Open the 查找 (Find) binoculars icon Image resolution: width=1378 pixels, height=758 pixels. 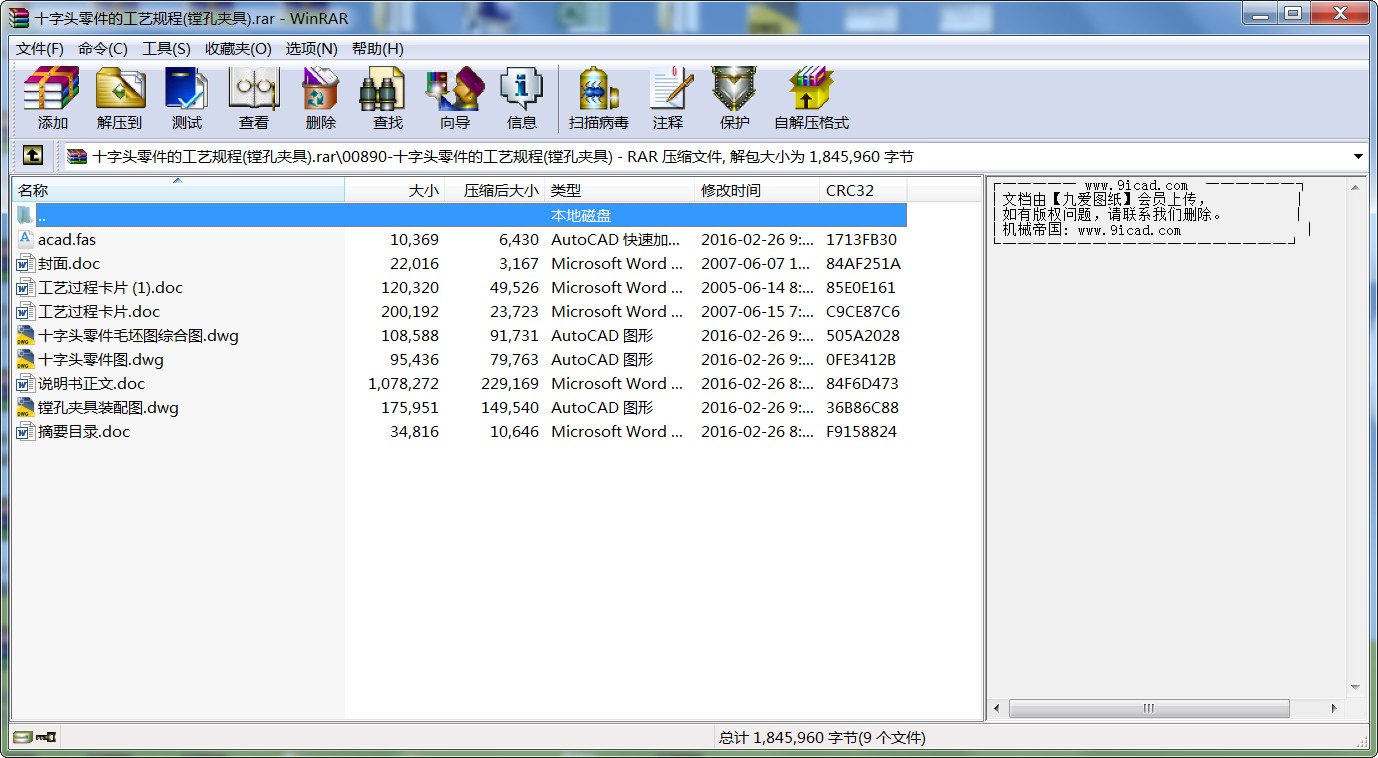click(387, 98)
